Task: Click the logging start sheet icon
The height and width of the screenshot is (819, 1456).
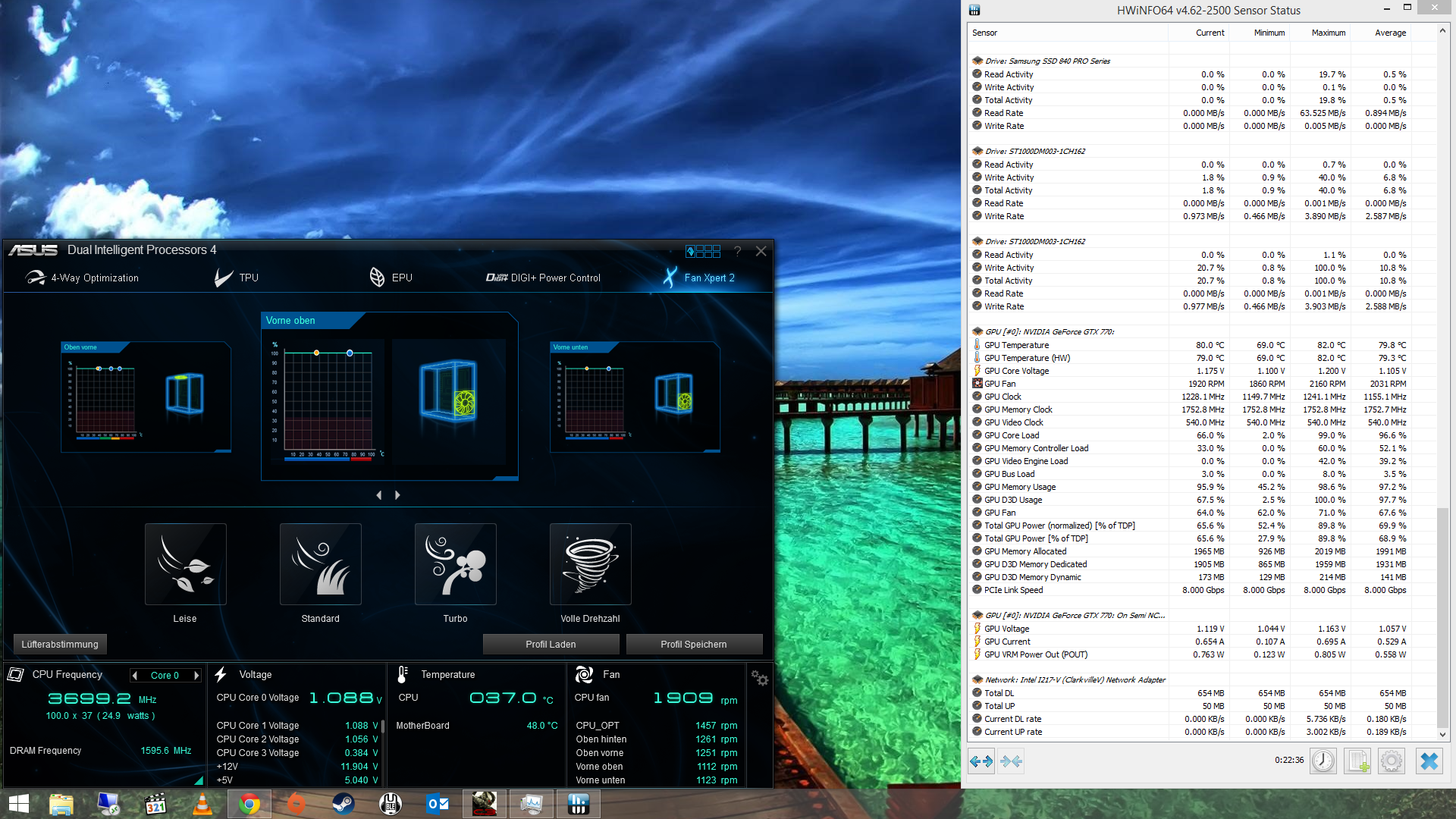Action: click(1357, 761)
